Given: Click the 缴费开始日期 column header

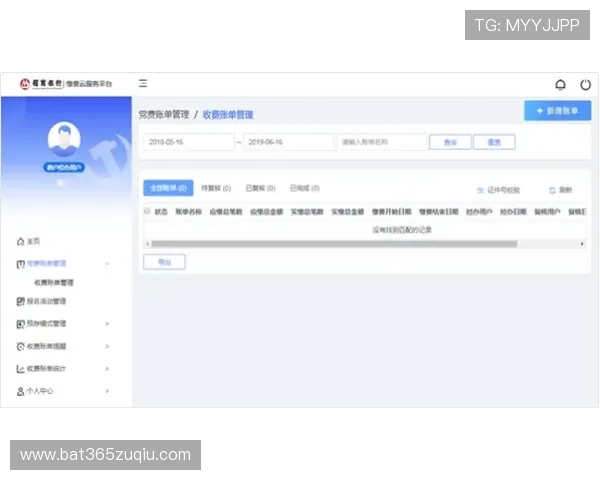Looking at the screenshot, I should (392, 212).
